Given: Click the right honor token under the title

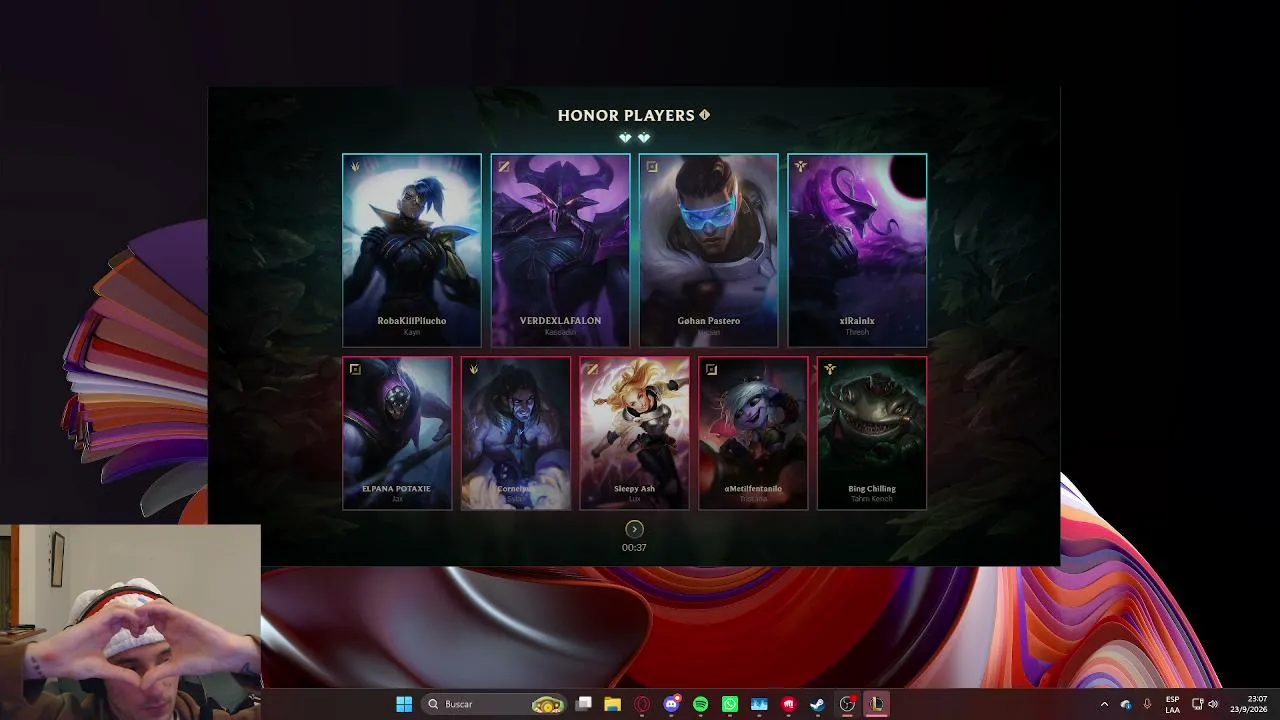Looking at the screenshot, I should [644, 138].
